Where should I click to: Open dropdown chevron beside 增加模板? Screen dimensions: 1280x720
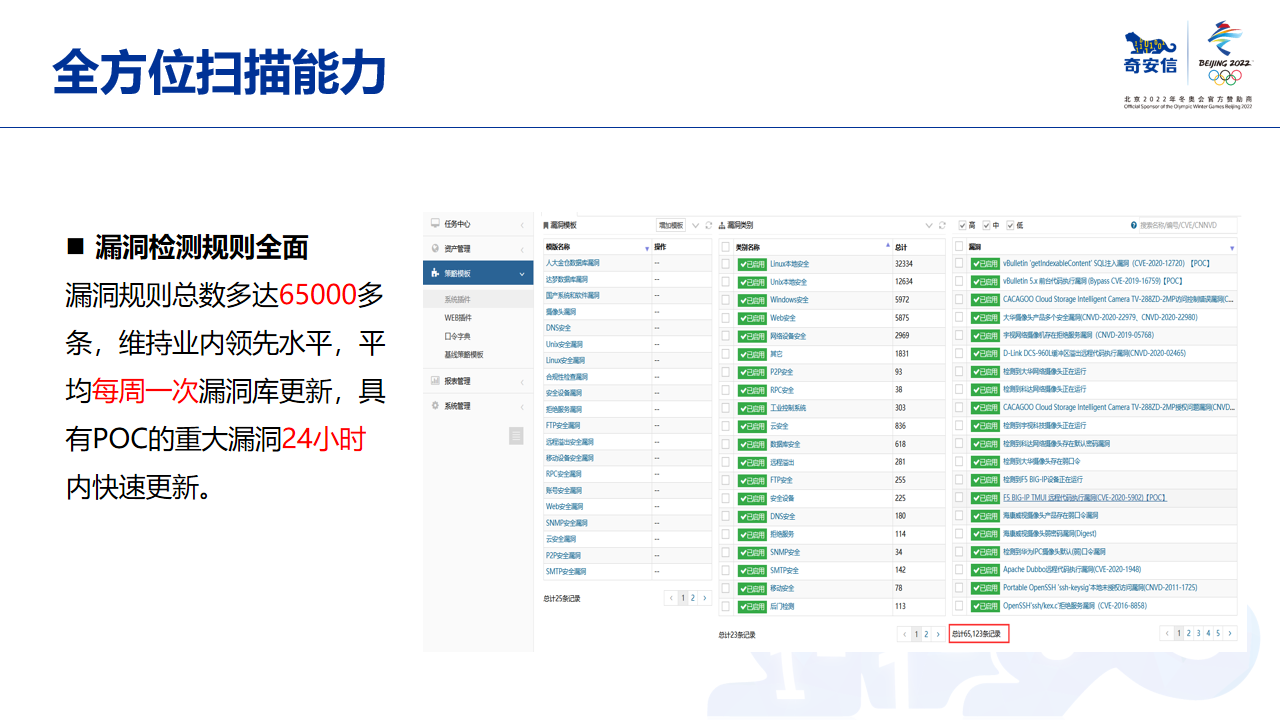[x=696, y=226]
